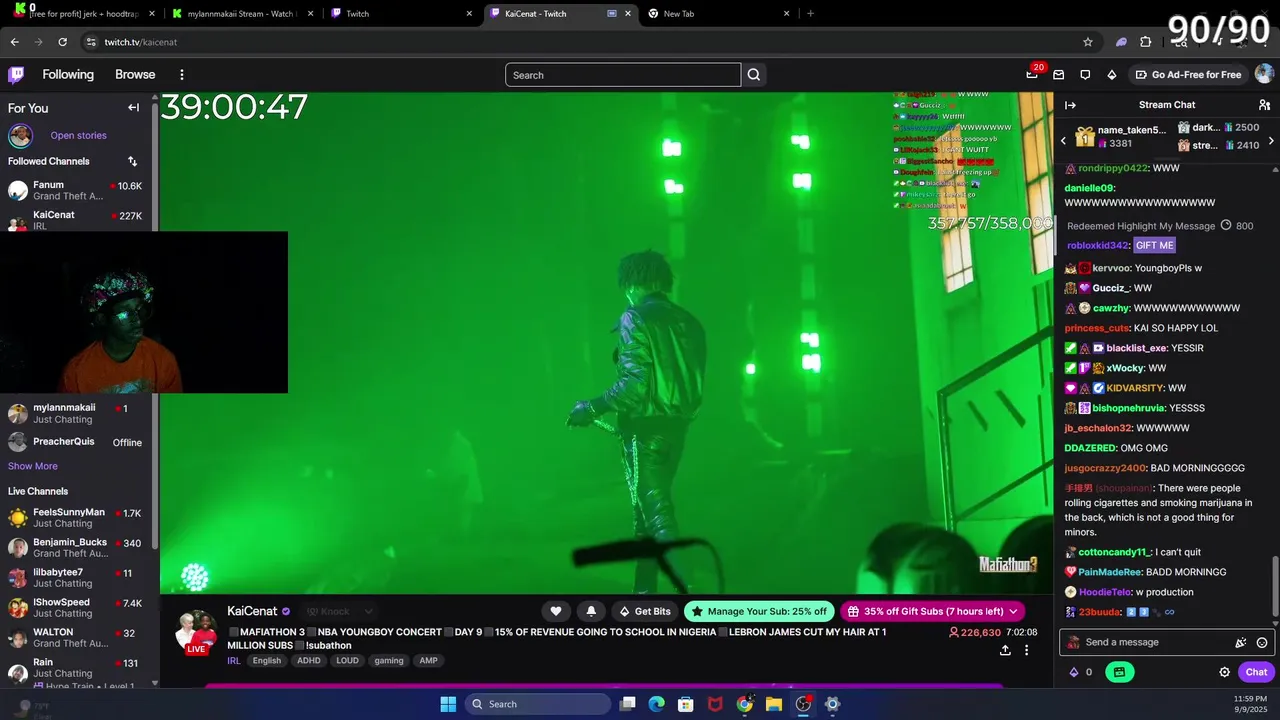Open the Browse menu
The height and width of the screenshot is (720, 1280).
click(x=135, y=74)
